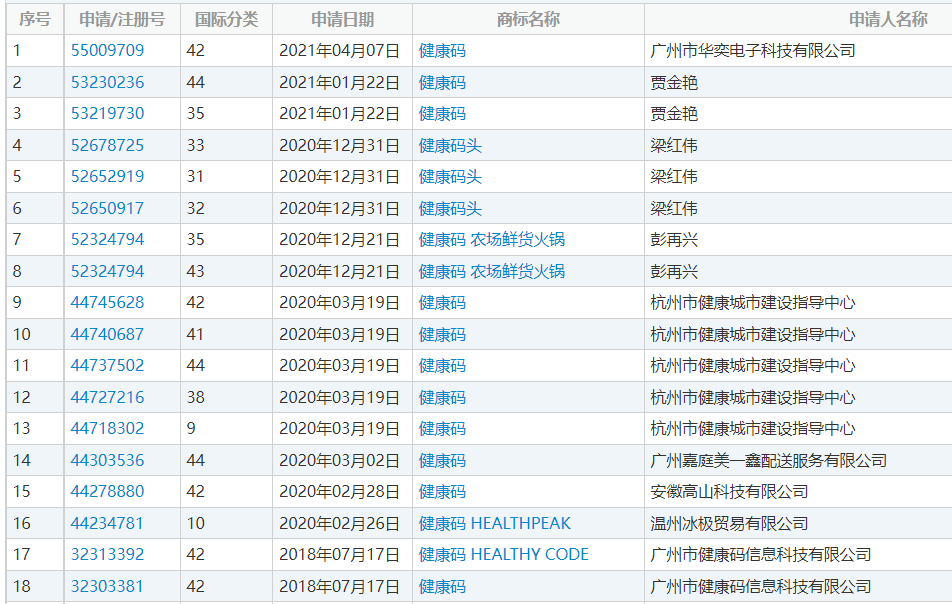Image resolution: width=952 pixels, height=604 pixels.
Task: Select applicant 贾金艳 in row 2
Action: 674,83
